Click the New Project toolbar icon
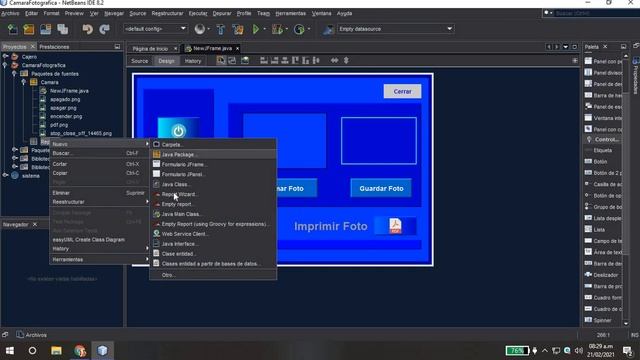 click(29, 29)
